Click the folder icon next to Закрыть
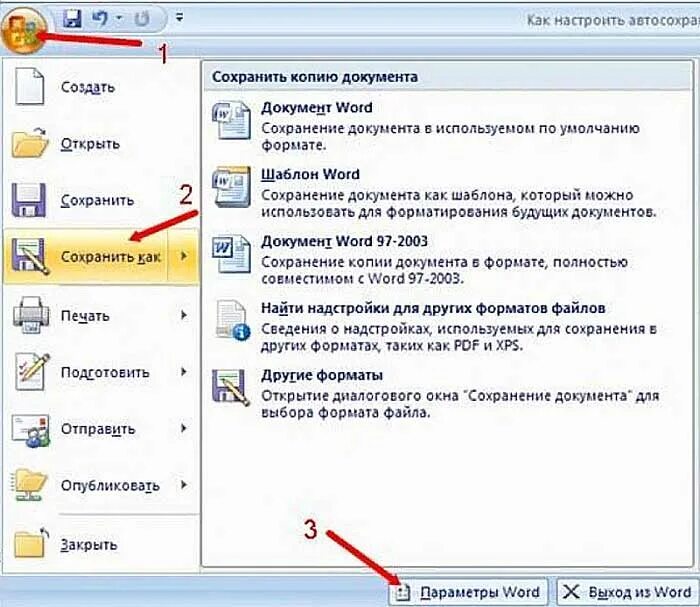The height and width of the screenshot is (607, 700). [30, 543]
